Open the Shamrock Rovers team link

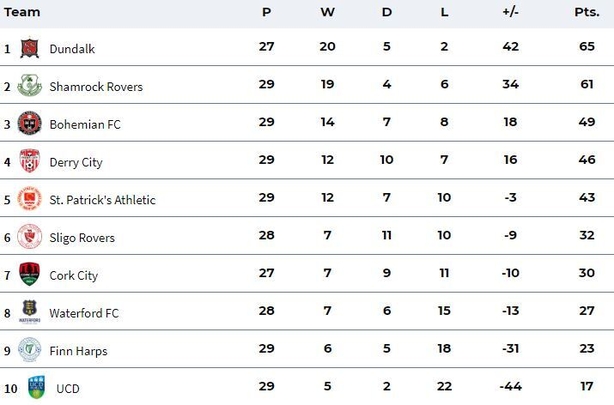(96, 87)
